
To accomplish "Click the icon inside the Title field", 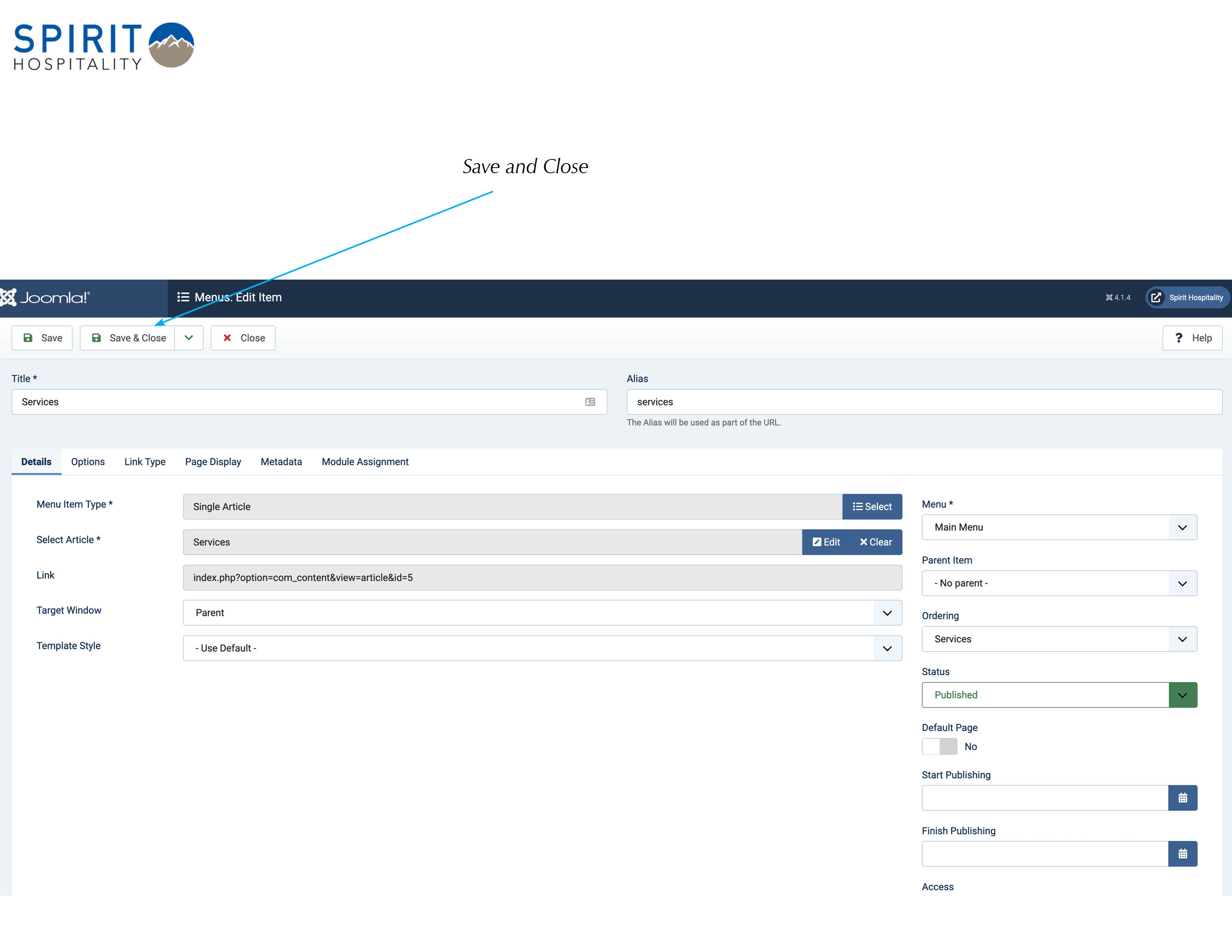I will (590, 402).
